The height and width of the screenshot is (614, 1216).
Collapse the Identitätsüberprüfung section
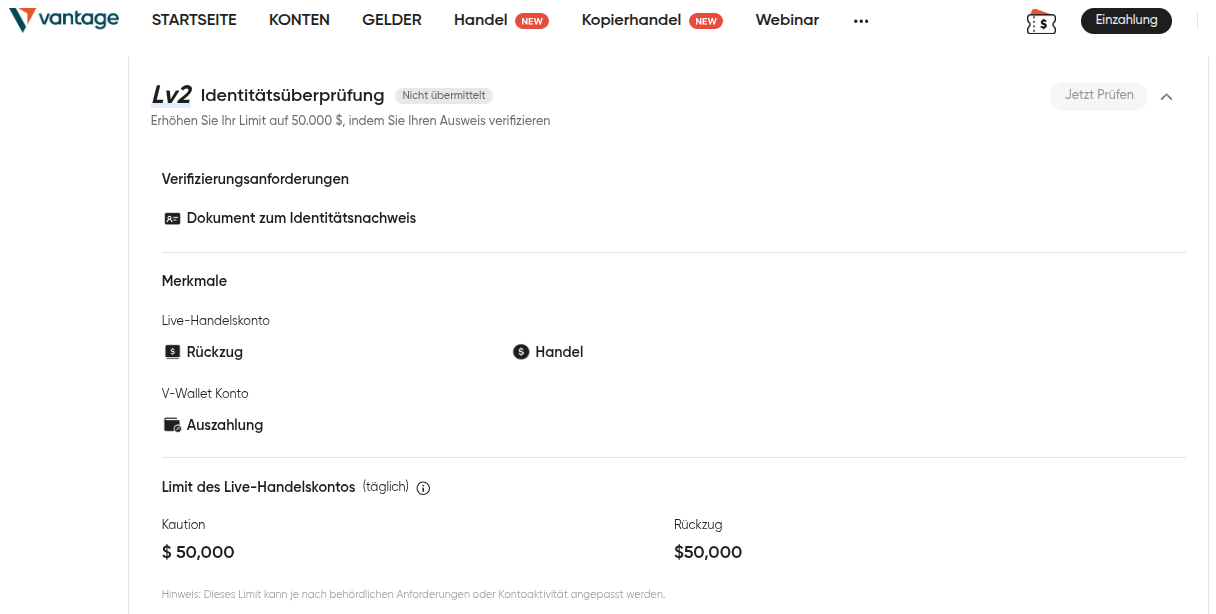tap(1166, 96)
